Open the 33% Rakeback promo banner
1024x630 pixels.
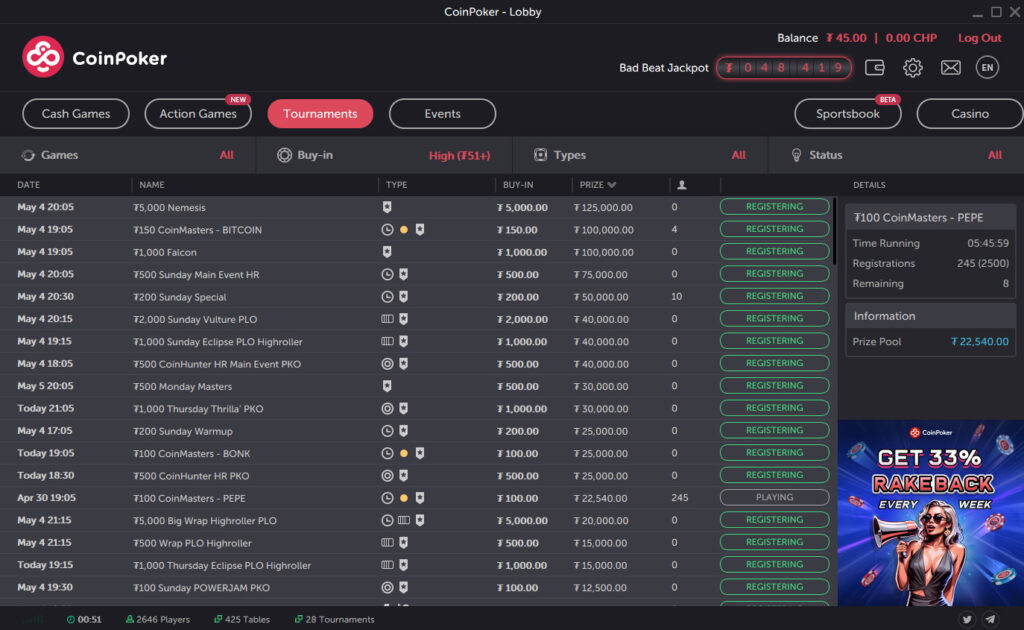[x=931, y=513]
